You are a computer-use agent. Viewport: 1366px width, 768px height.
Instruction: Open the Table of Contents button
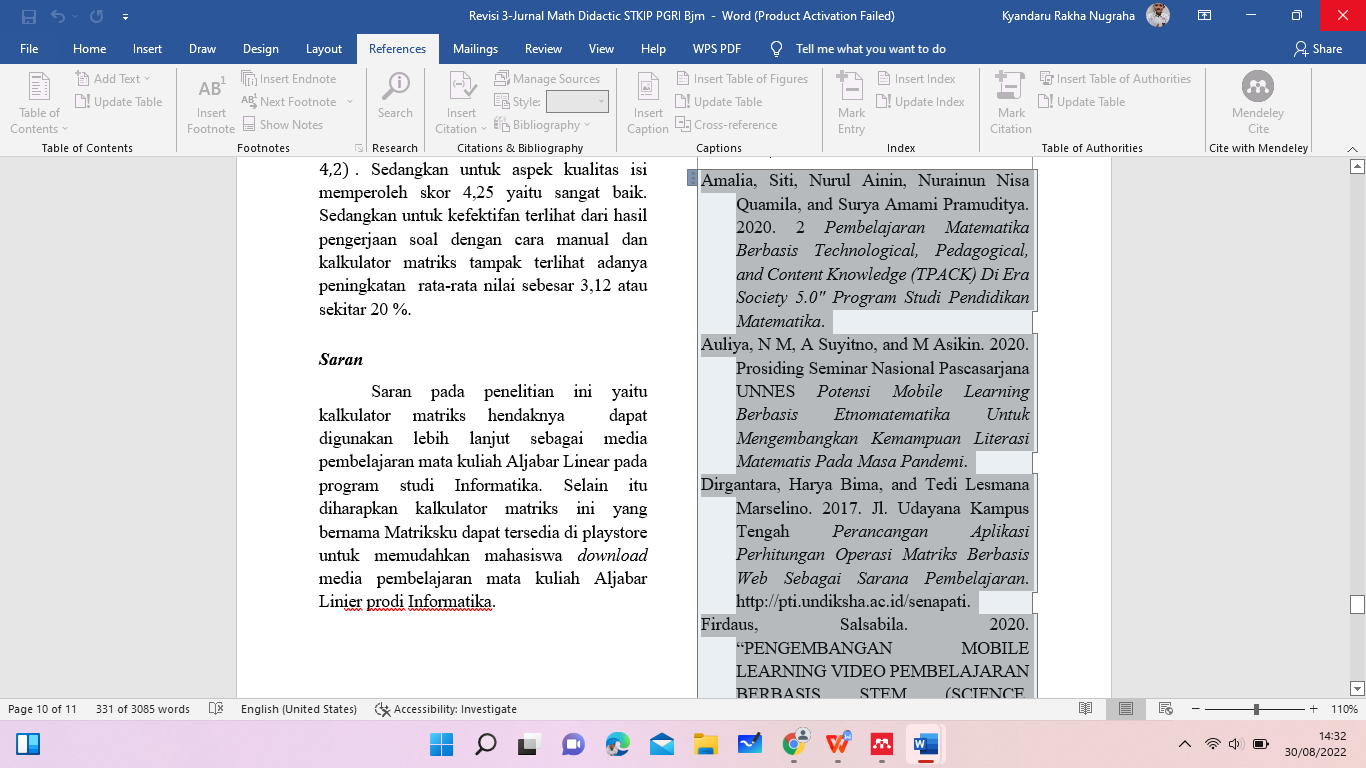(39, 103)
